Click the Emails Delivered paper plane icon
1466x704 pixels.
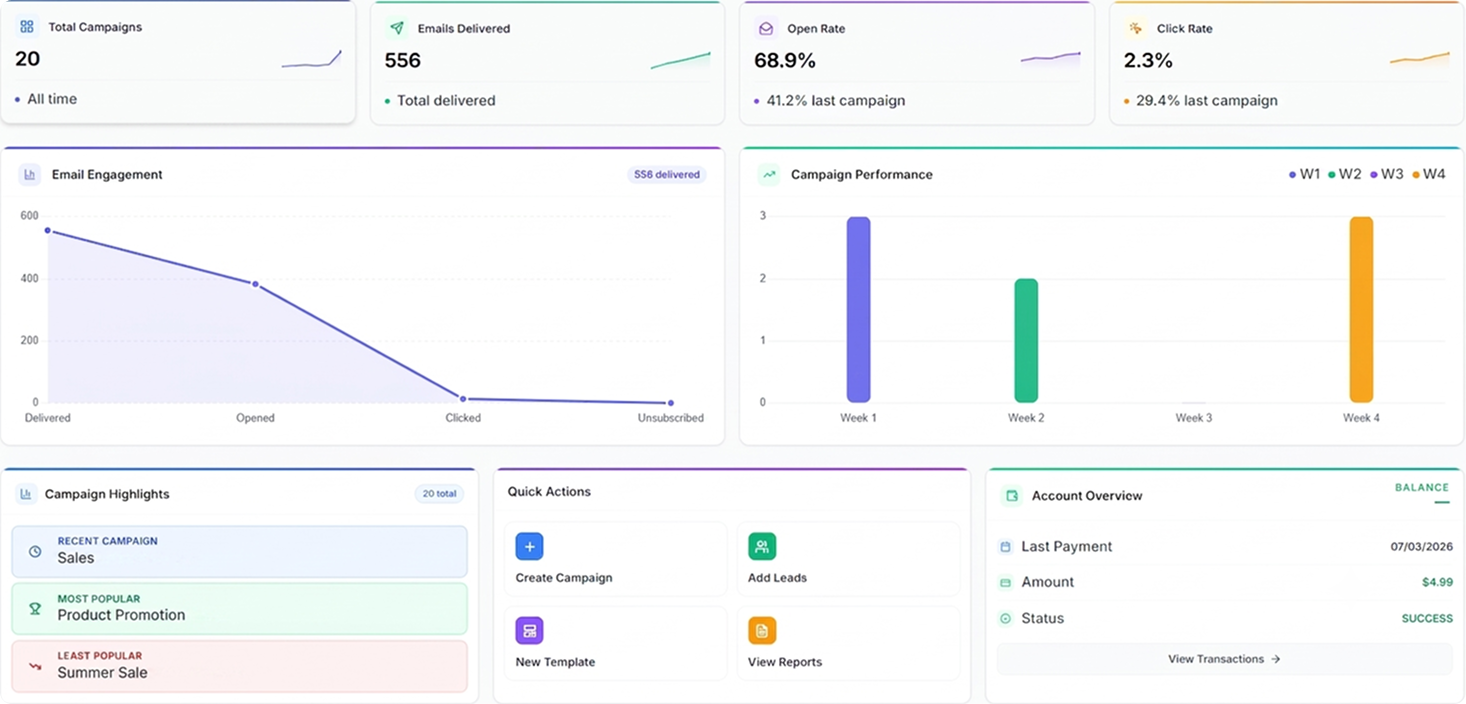397,28
